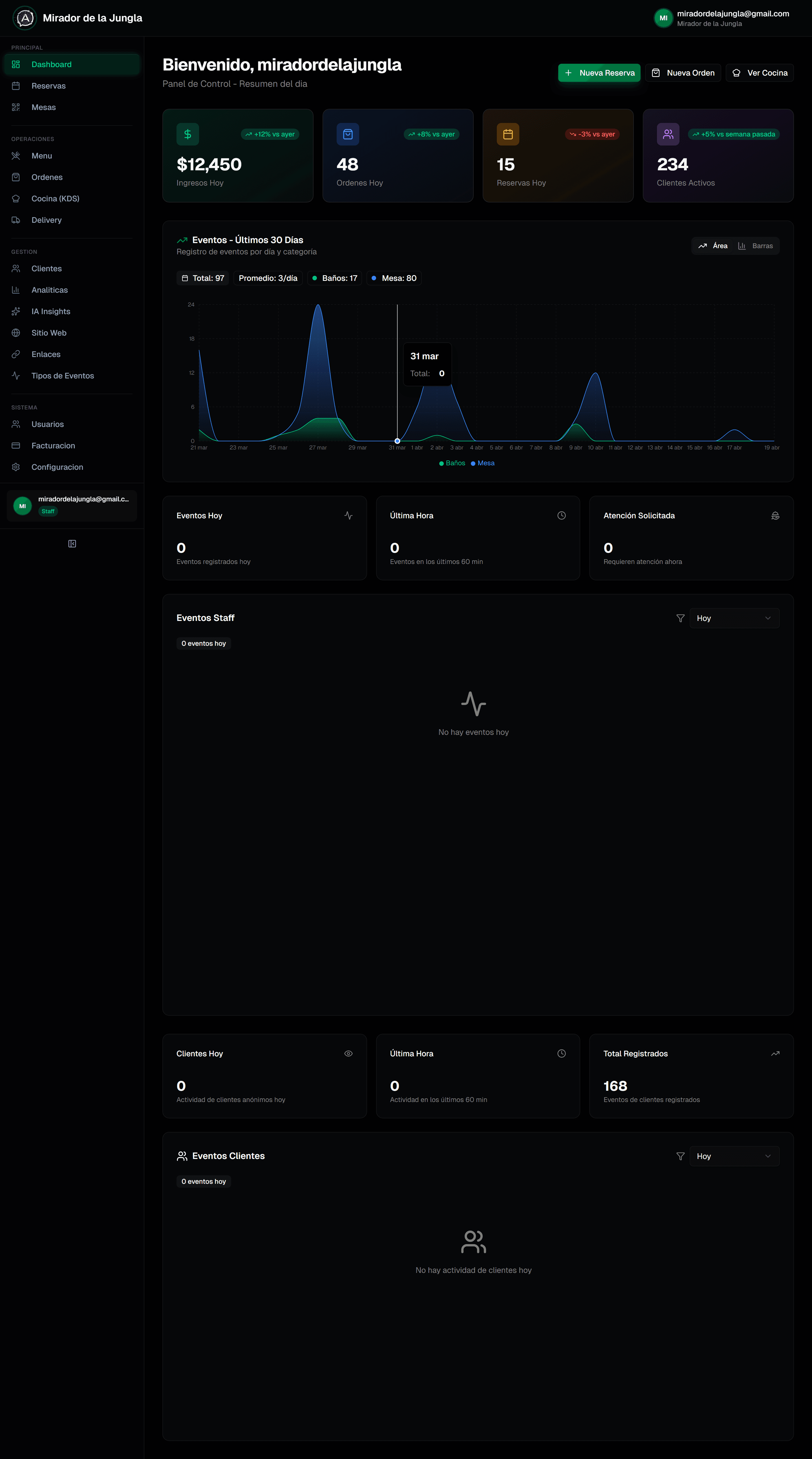Open Delivery in the sidebar
This screenshot has height=1459, width=812.
click(x=72, y=220)
